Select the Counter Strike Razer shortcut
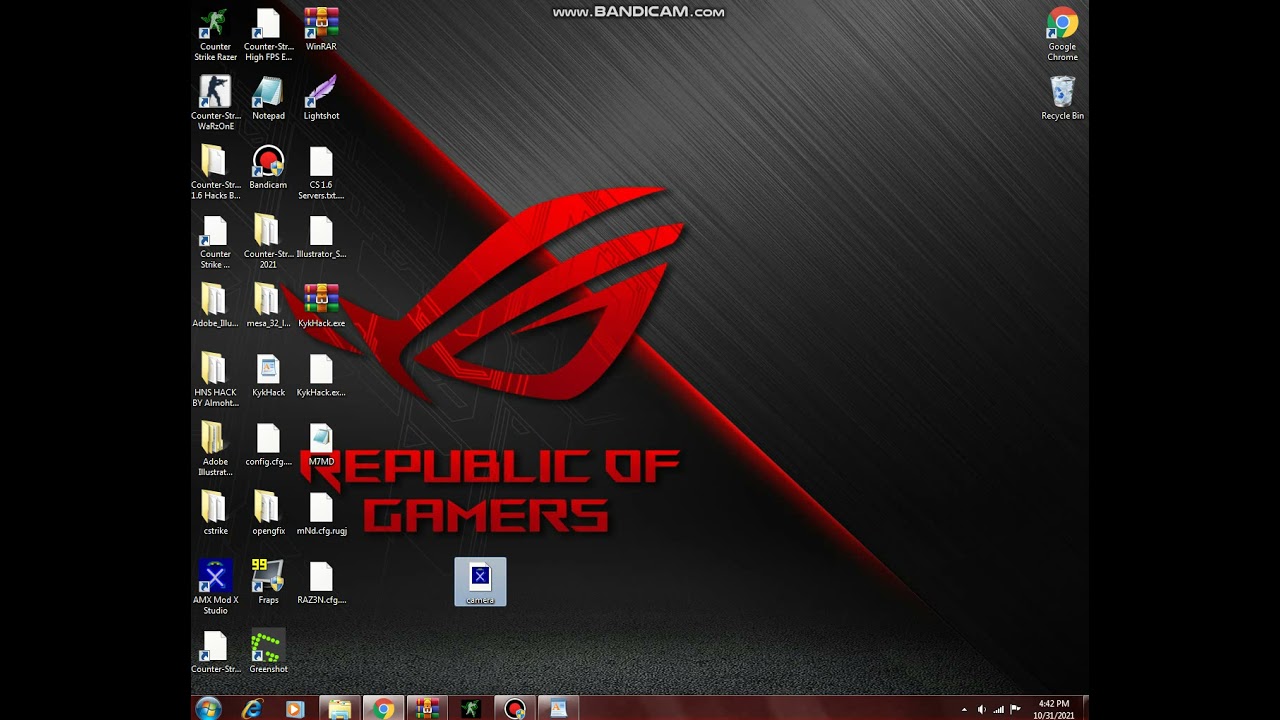The width and height of the screenshot is (1280, 720). tap(215, 34)
